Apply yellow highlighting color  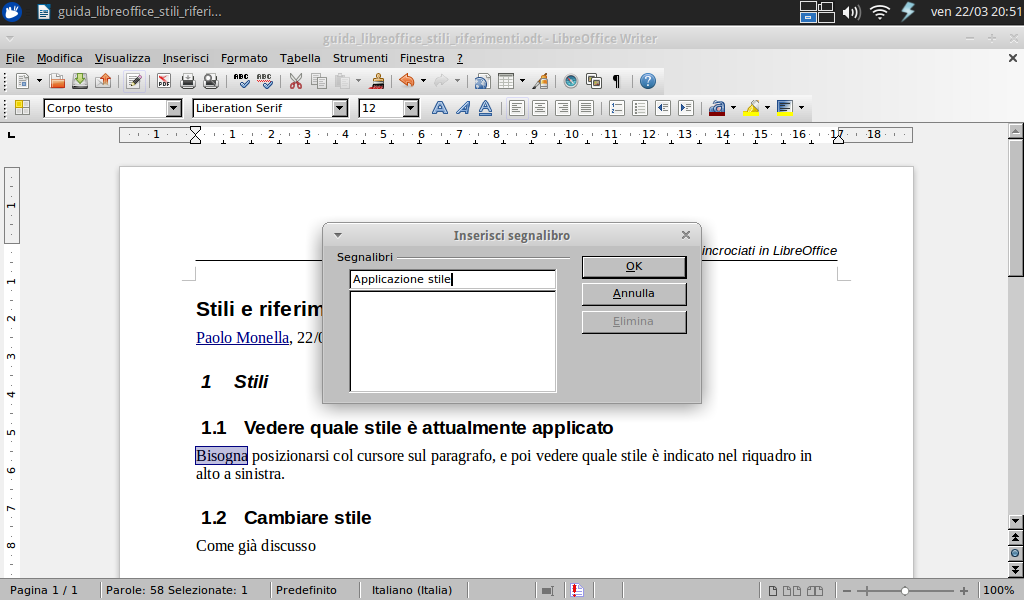click(x=751, y=108)
